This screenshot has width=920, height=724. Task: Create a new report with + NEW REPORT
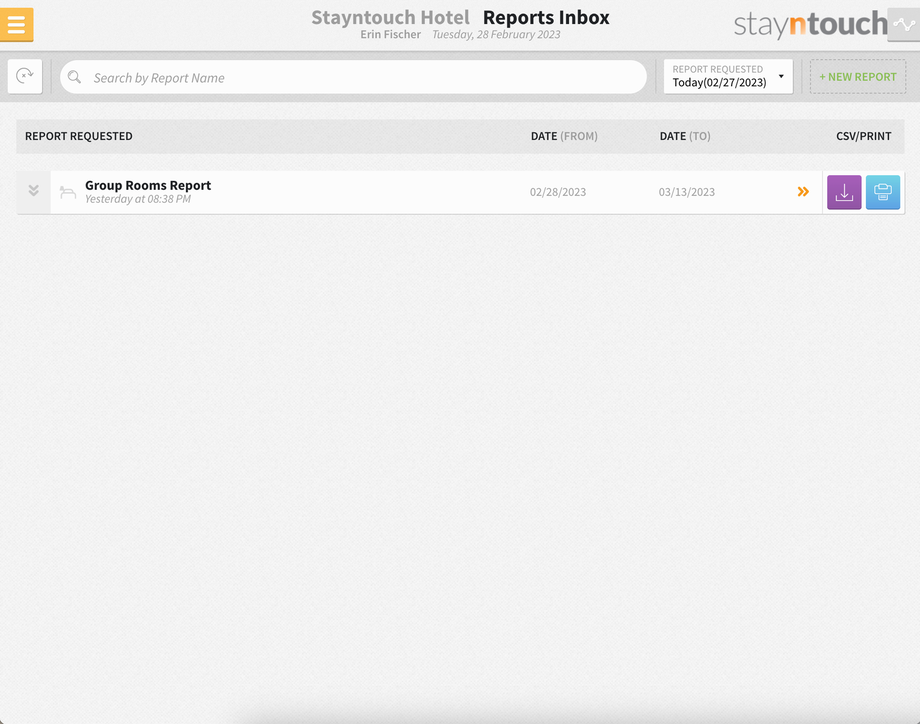[x=858, y=77]
